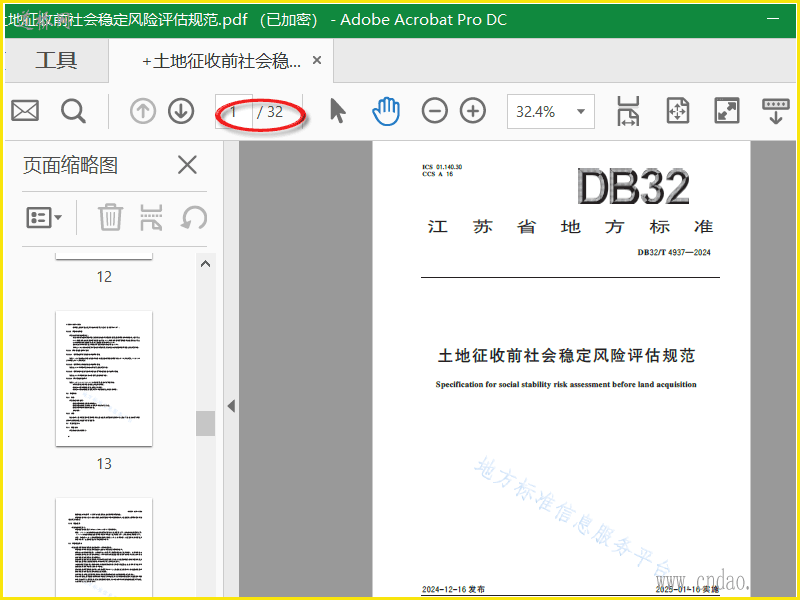This screenshot has height=600, width=800.
Task: Click the document title 土地征收前社会稳定风险评估规范
Action: [x=566, y=355]
